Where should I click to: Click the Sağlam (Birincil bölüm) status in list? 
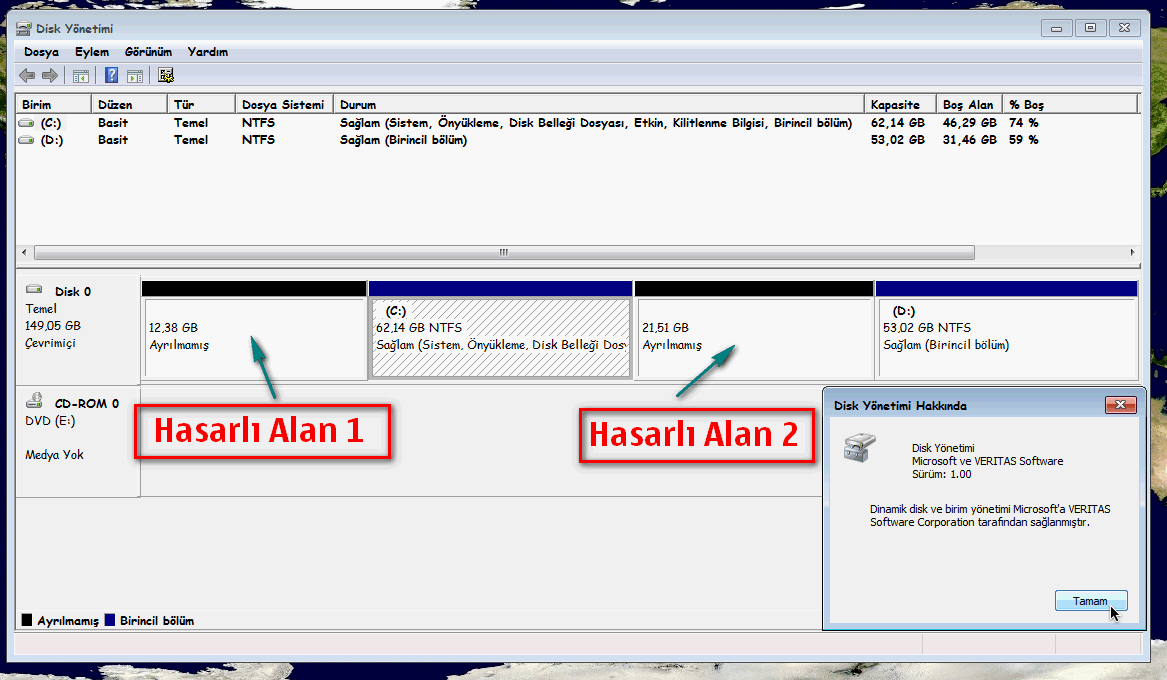(x=403, y=140)
